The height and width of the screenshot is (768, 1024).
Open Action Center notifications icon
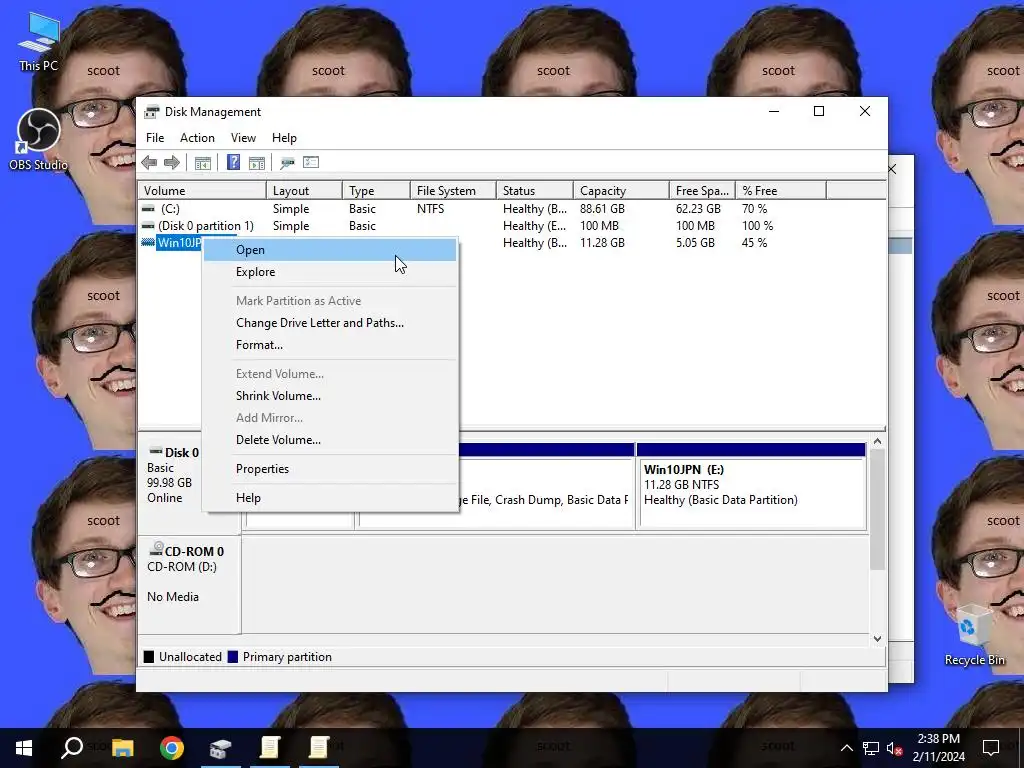tap(991, 748)
